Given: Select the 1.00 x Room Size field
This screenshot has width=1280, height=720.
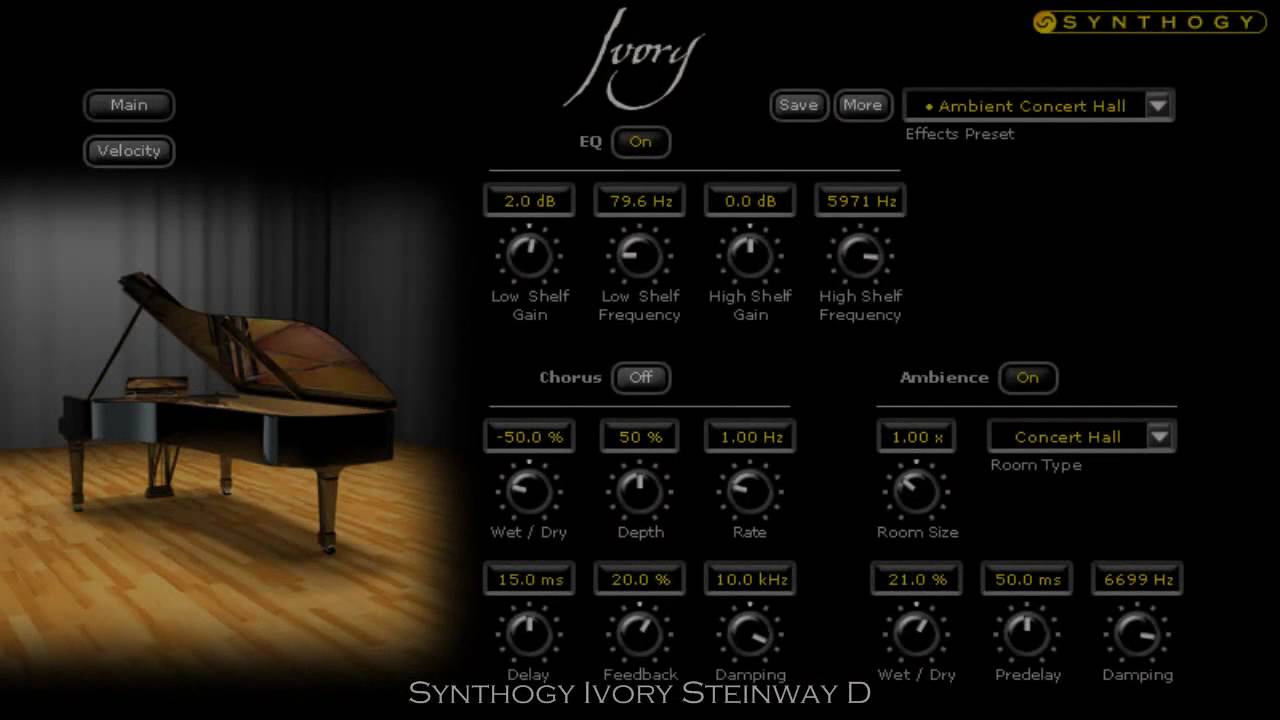Looking at the screenshot, I should 916,436.
